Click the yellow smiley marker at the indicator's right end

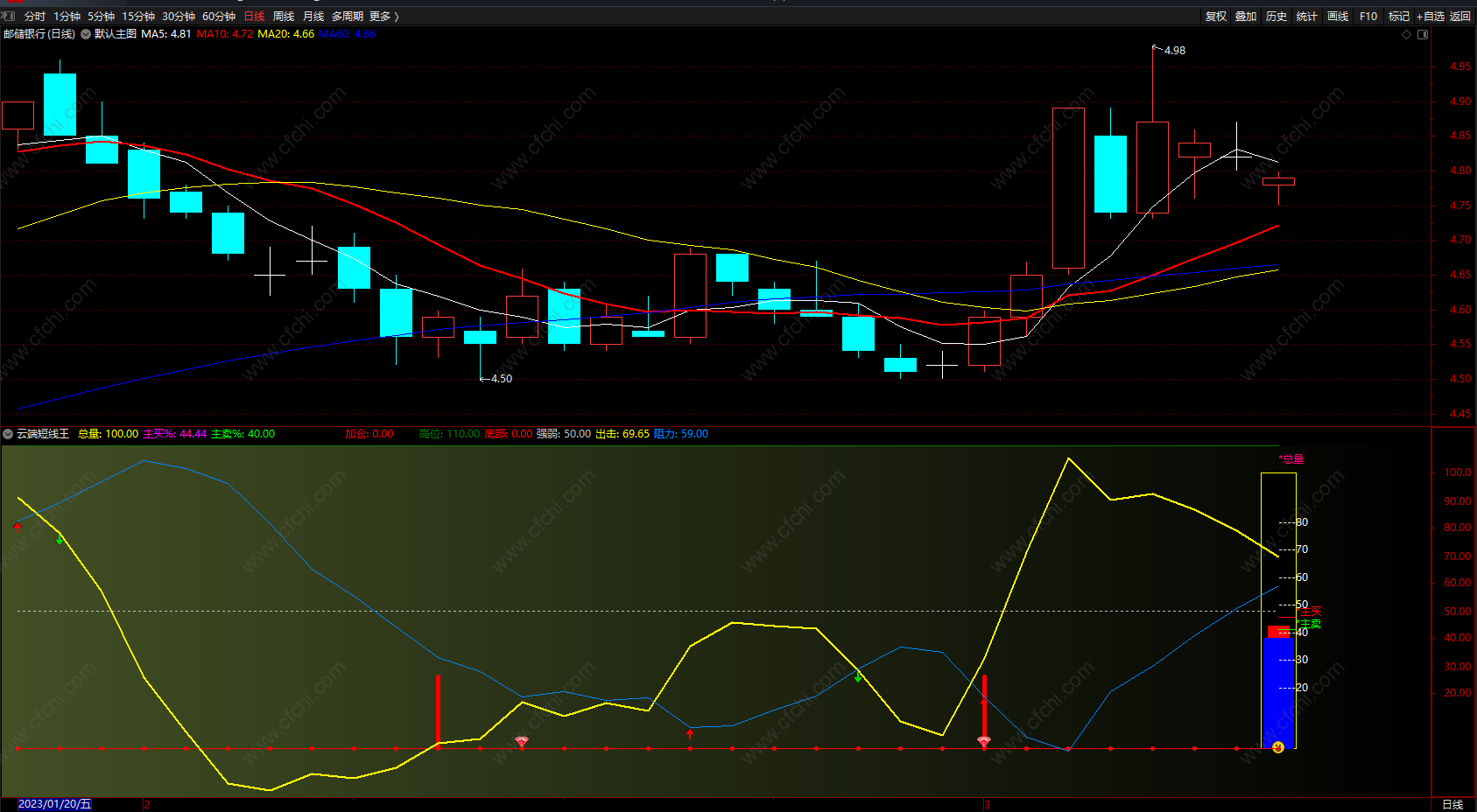1278,747
